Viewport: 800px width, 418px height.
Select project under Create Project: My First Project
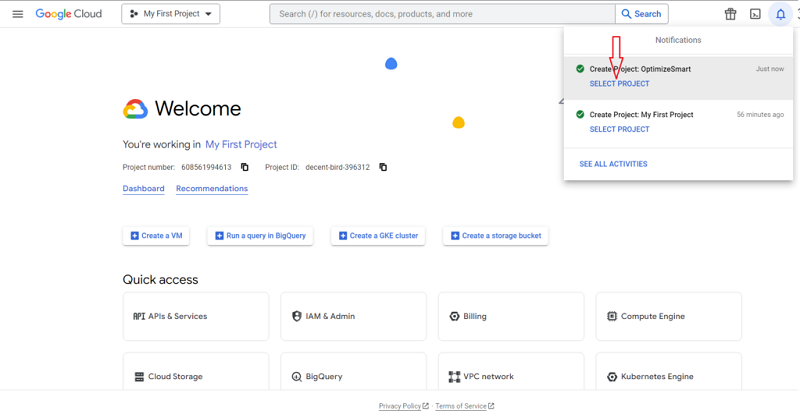[619, 129]
